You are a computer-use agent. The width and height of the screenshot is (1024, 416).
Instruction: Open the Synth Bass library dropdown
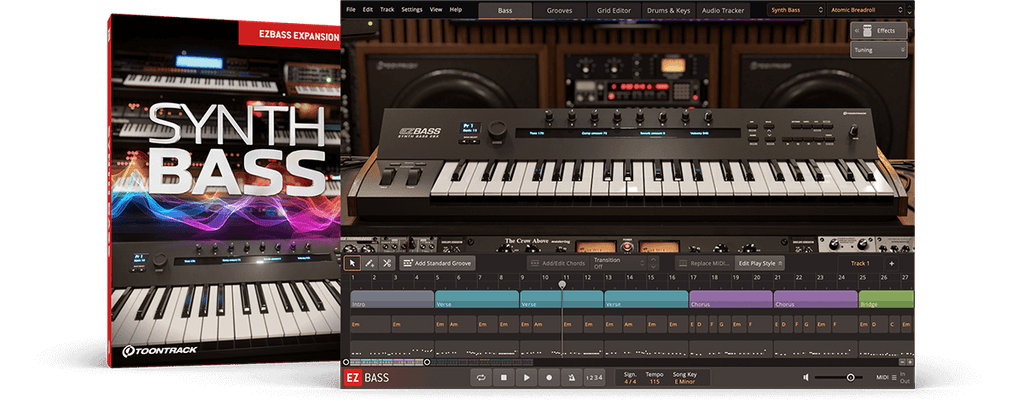point(796,10)
